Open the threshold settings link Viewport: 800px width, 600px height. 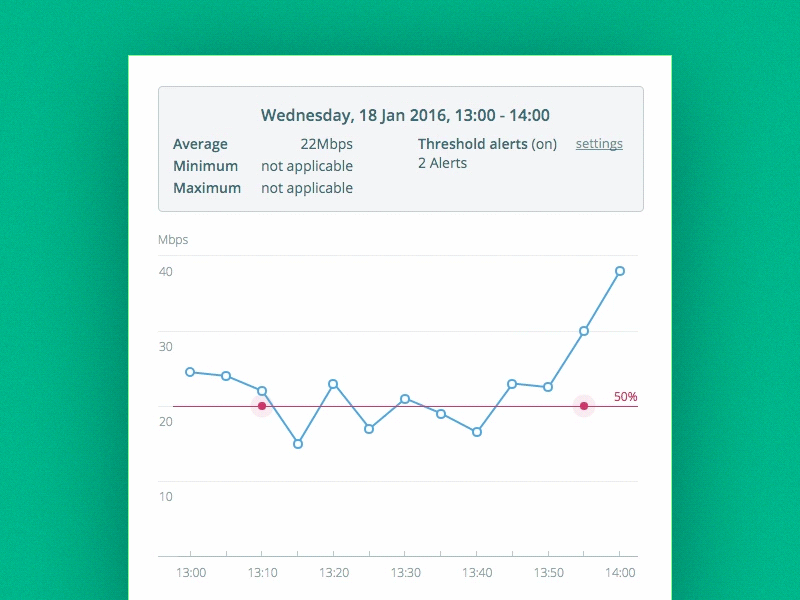pos(598,144)
